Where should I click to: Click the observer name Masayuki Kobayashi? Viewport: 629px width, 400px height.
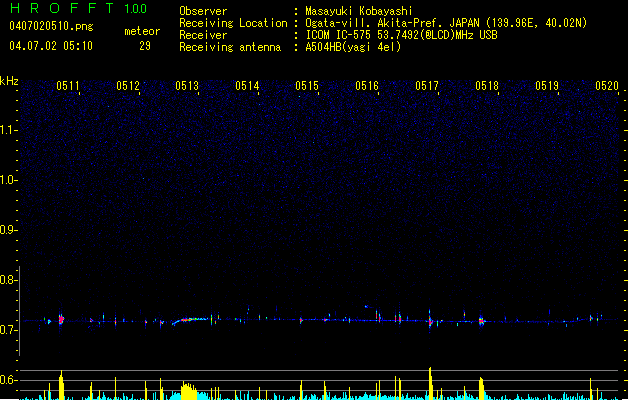(x=359, y=11)
